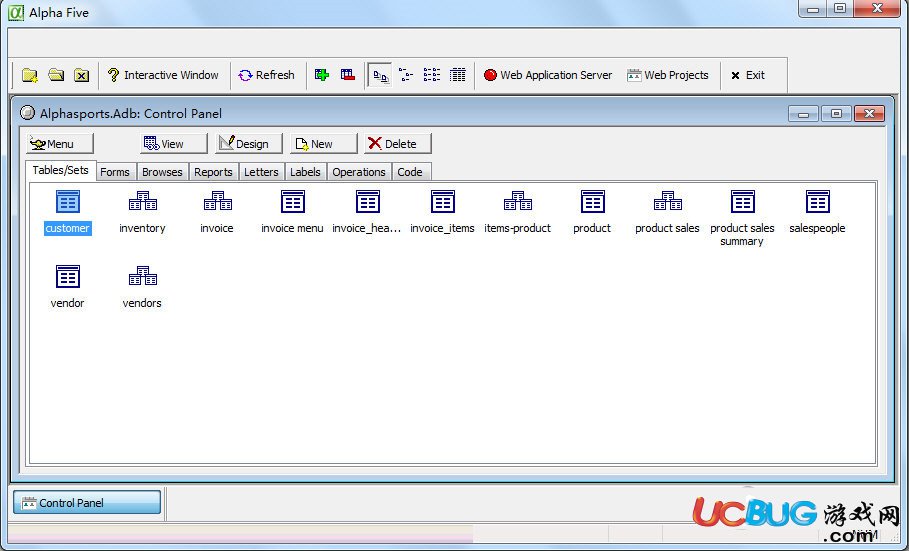
Task: Click the new database folder icon
Action: coord(30,75)
